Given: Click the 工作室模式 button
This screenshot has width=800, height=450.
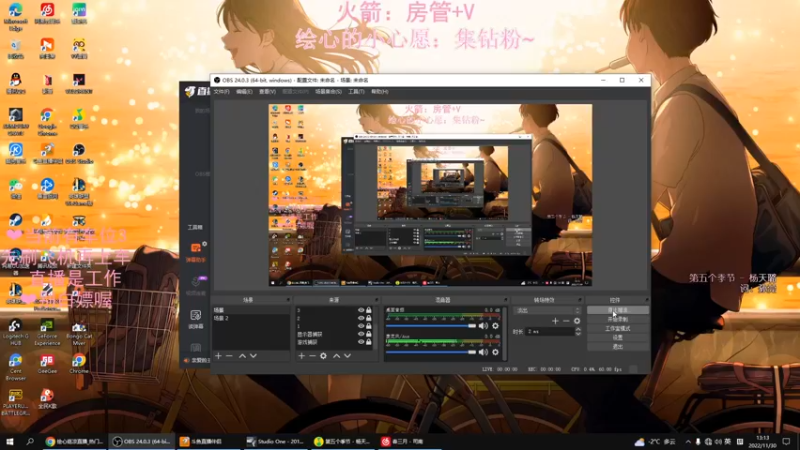Looking at the screenshot, I should click(x=618, y=329).
